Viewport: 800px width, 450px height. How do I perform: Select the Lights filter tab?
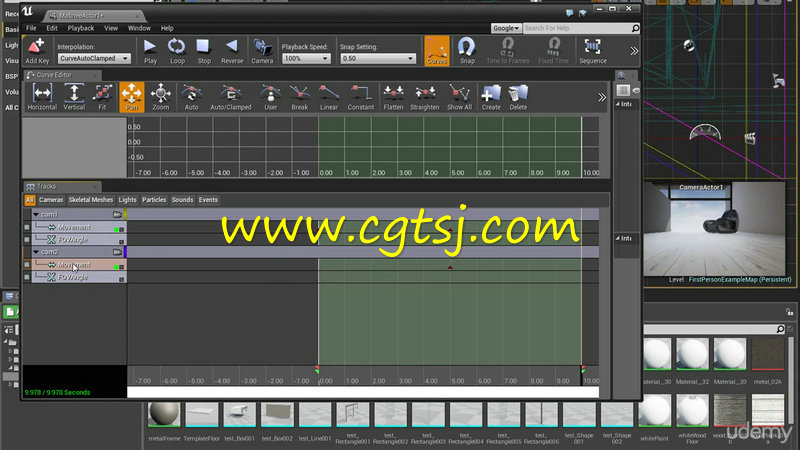(x=128, y=200)
